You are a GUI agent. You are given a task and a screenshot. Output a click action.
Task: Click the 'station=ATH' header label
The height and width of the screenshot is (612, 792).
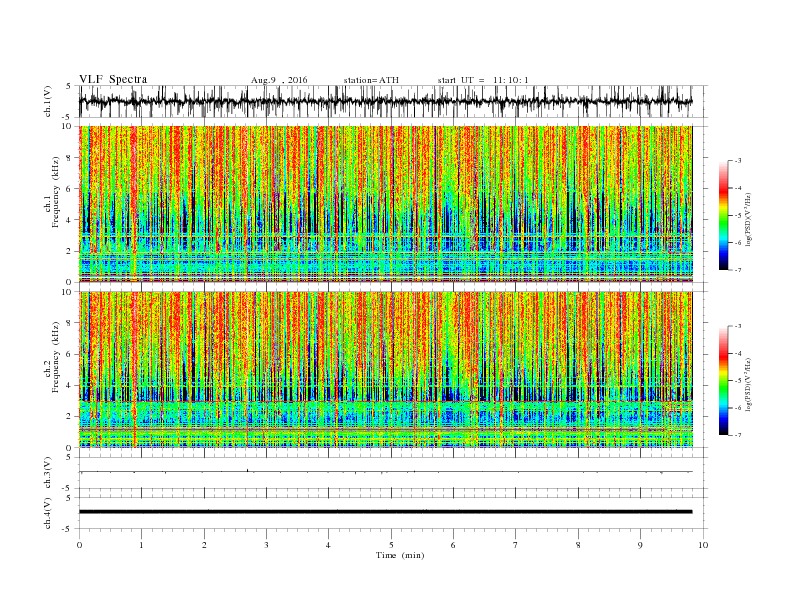tap(371, 80)
